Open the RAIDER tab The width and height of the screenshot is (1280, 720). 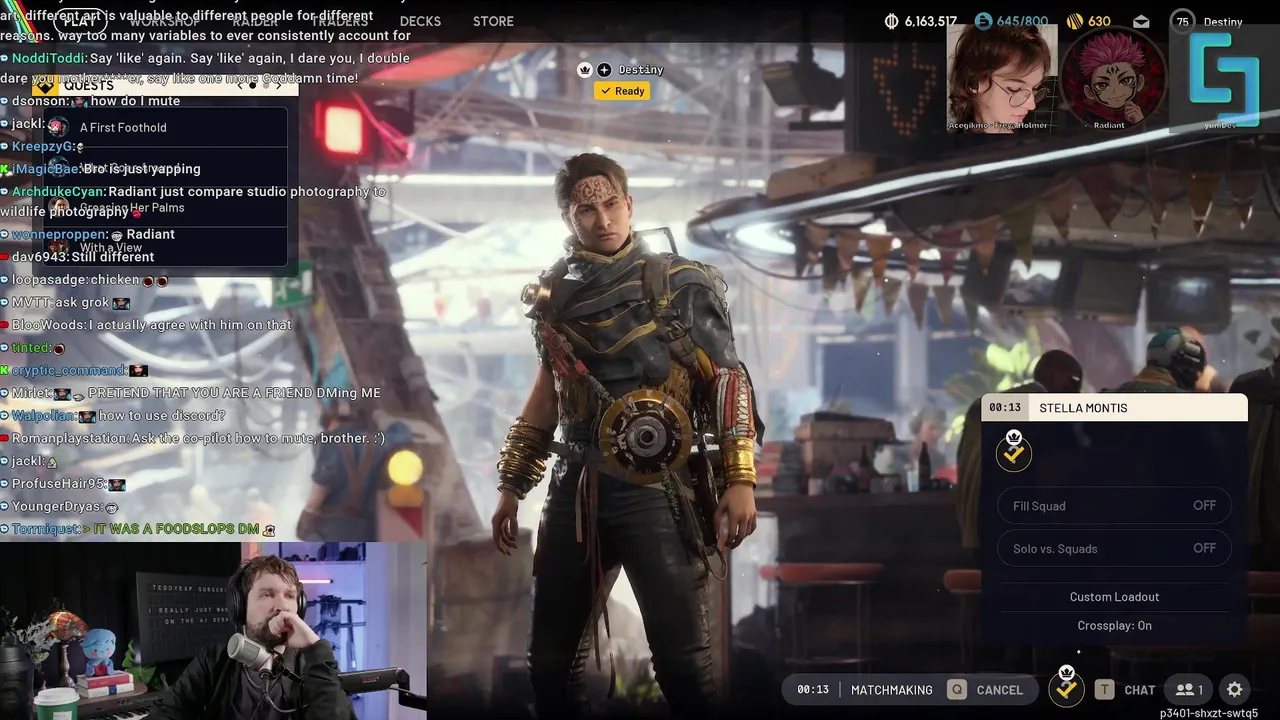click(x=256, y=21)
